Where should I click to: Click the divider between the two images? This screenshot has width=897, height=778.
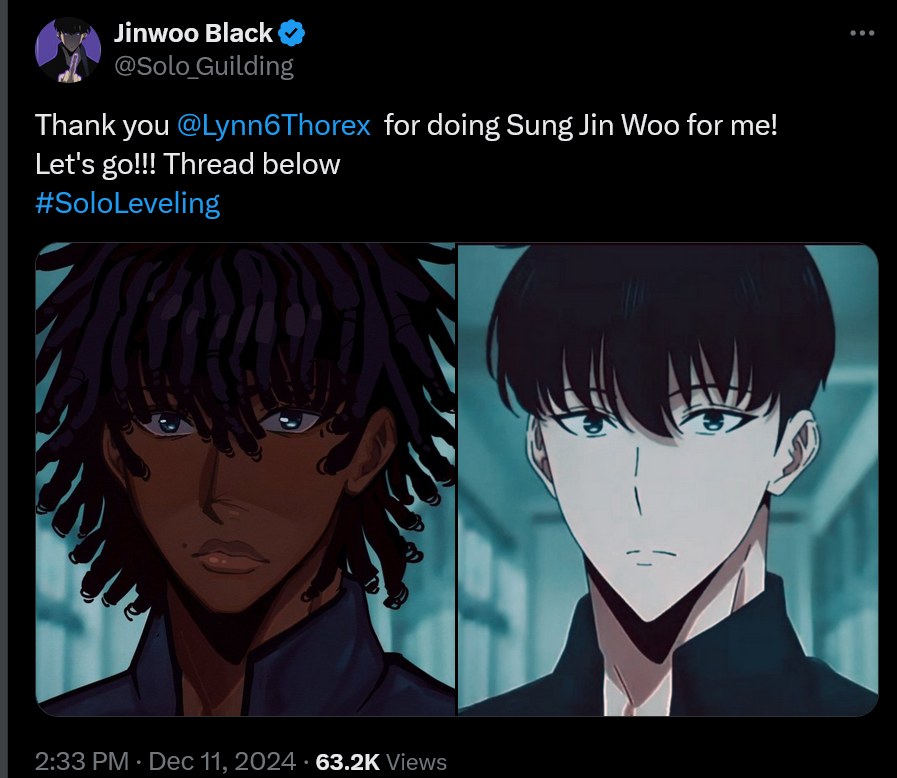click(x=457, y=479)
